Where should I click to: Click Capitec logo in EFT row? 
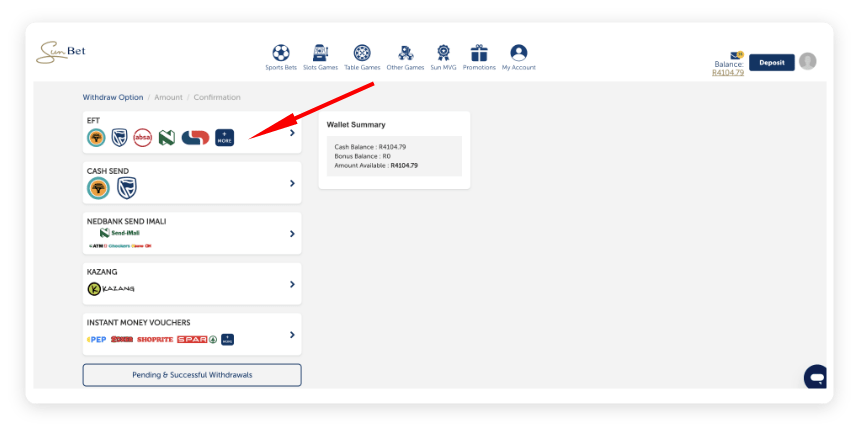(x=196, y=137)
